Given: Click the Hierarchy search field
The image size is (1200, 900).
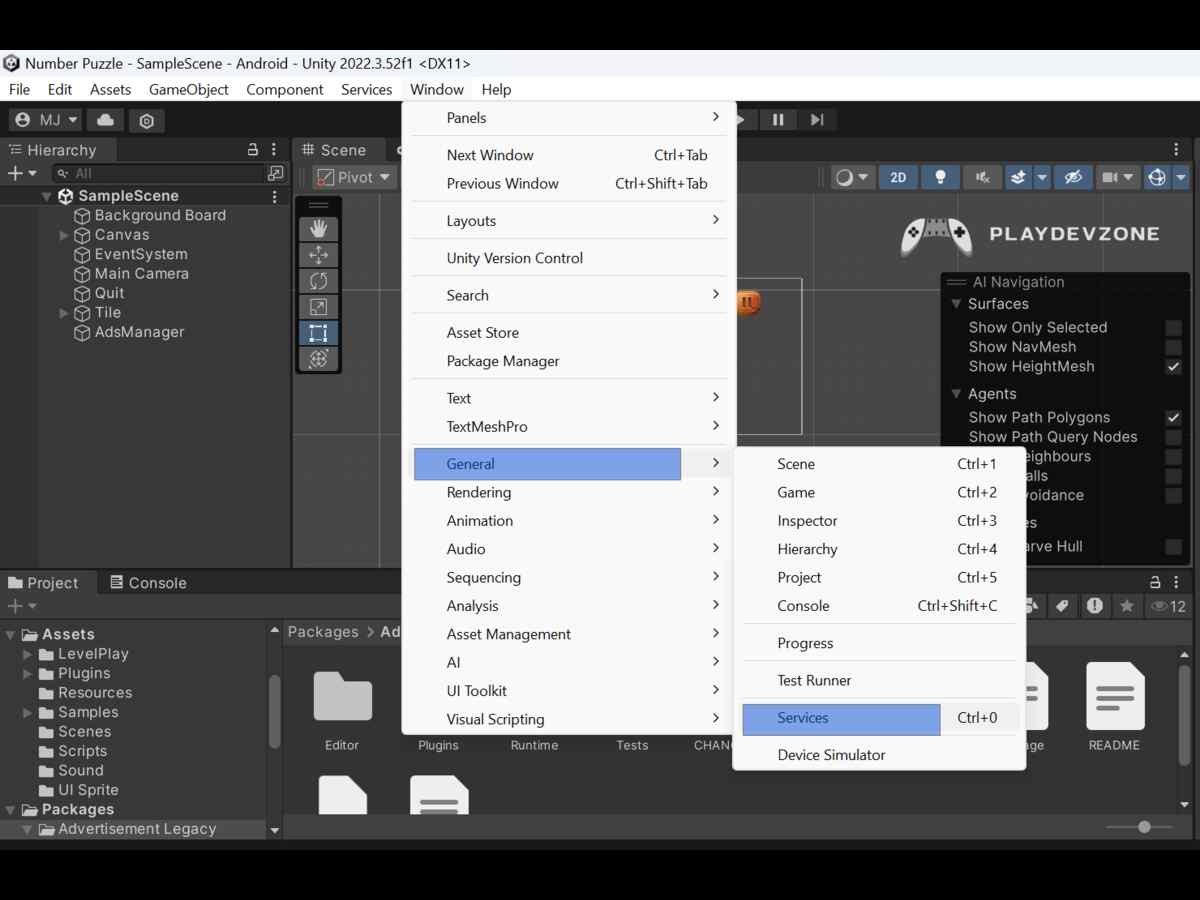Looking at the screenshot, I should (x=158, y=173).
